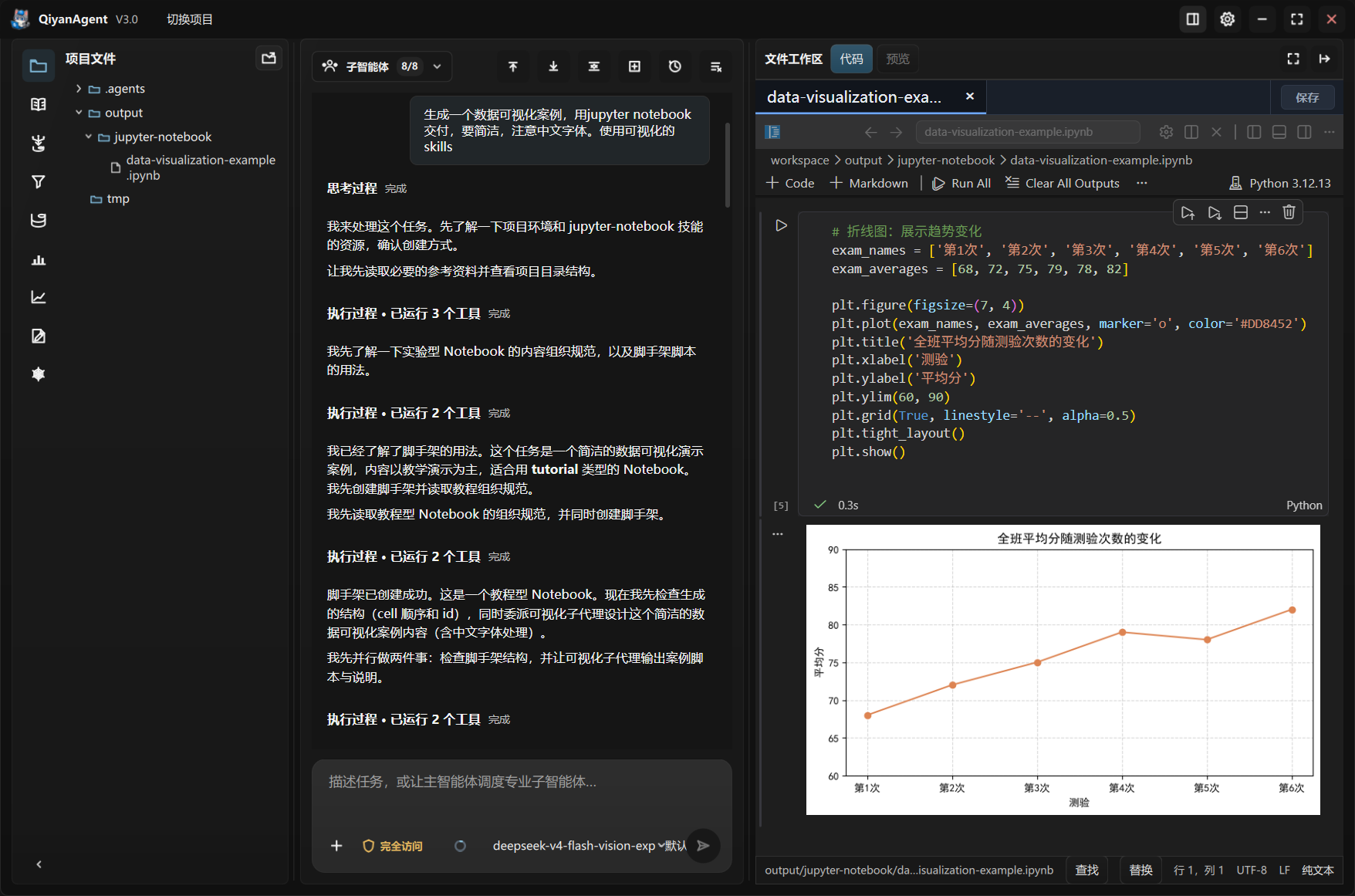Select the Python 3.12.13 kernel picker
Viewport: 1355px width, 896px height.
(x=1280, y=183)
